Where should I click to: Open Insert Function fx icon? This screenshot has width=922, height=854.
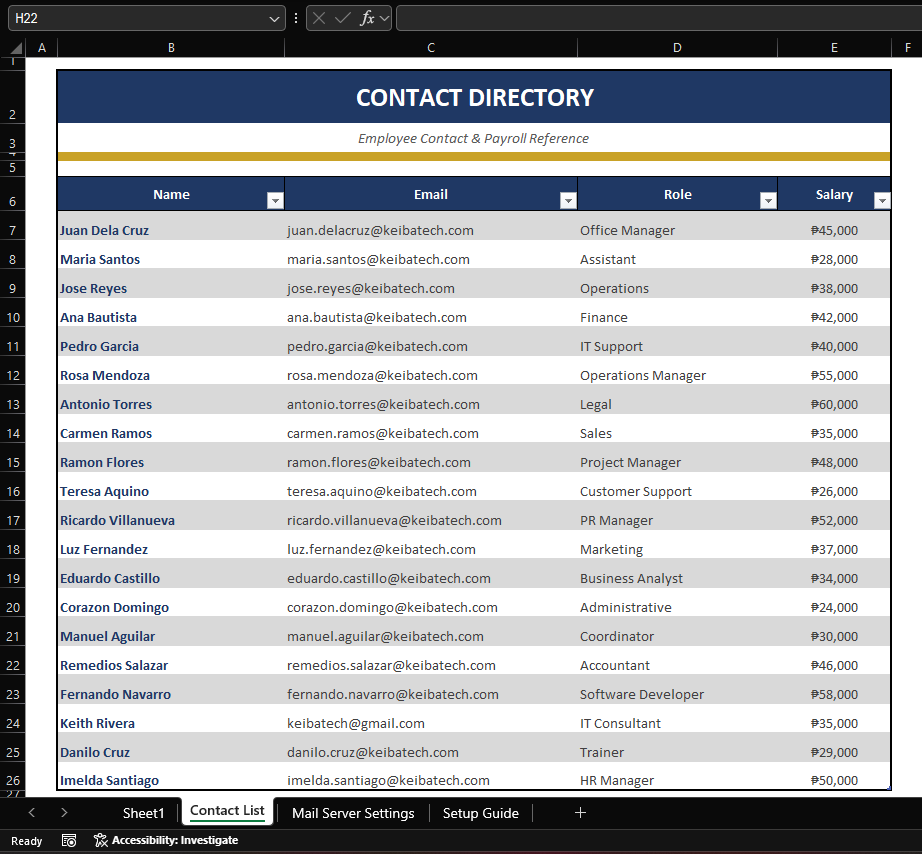coord(367,18)
